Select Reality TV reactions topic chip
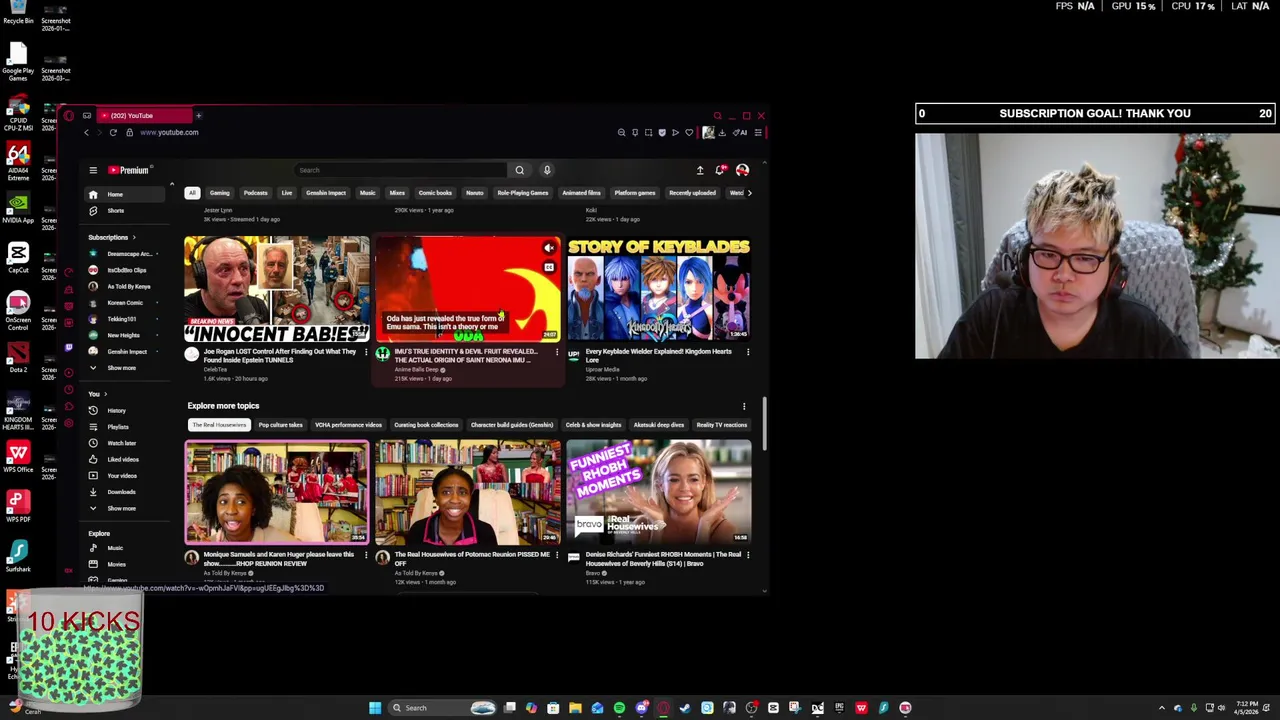Screen dimensions: 1280x720 tap(722, 425)
